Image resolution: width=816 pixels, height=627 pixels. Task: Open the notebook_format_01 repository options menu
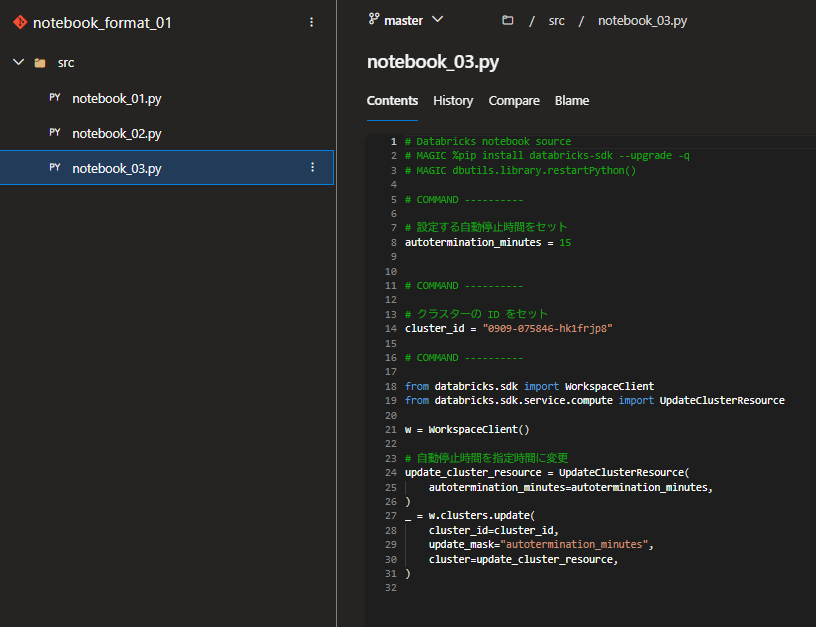(311, 22)
